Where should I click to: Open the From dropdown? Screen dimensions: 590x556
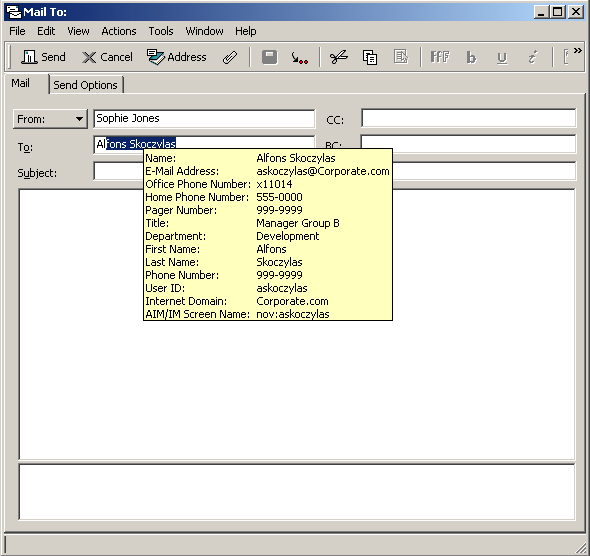(x=50, y=119)
